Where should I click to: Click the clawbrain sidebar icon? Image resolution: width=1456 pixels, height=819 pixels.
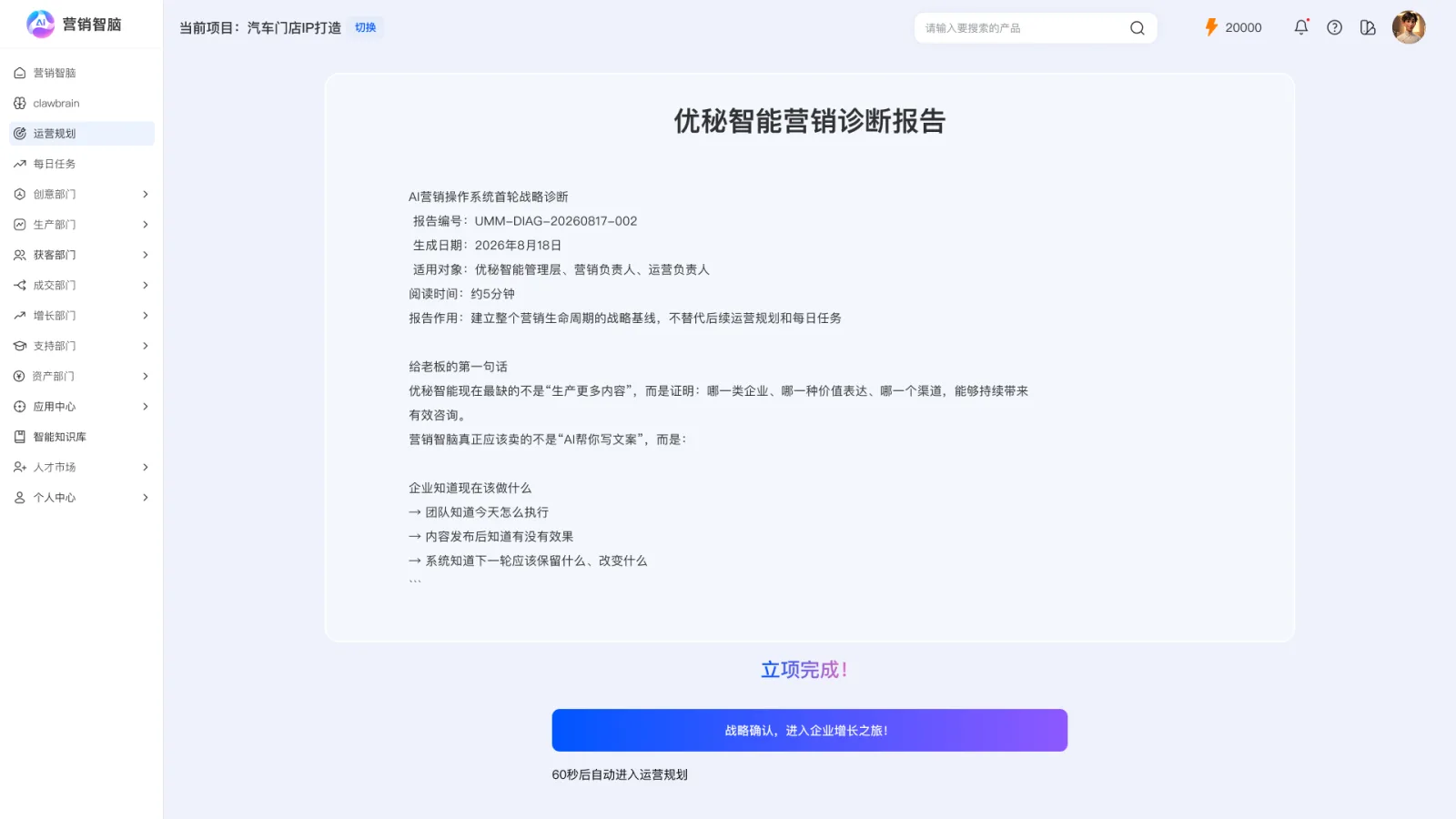(x=20, y=103)
